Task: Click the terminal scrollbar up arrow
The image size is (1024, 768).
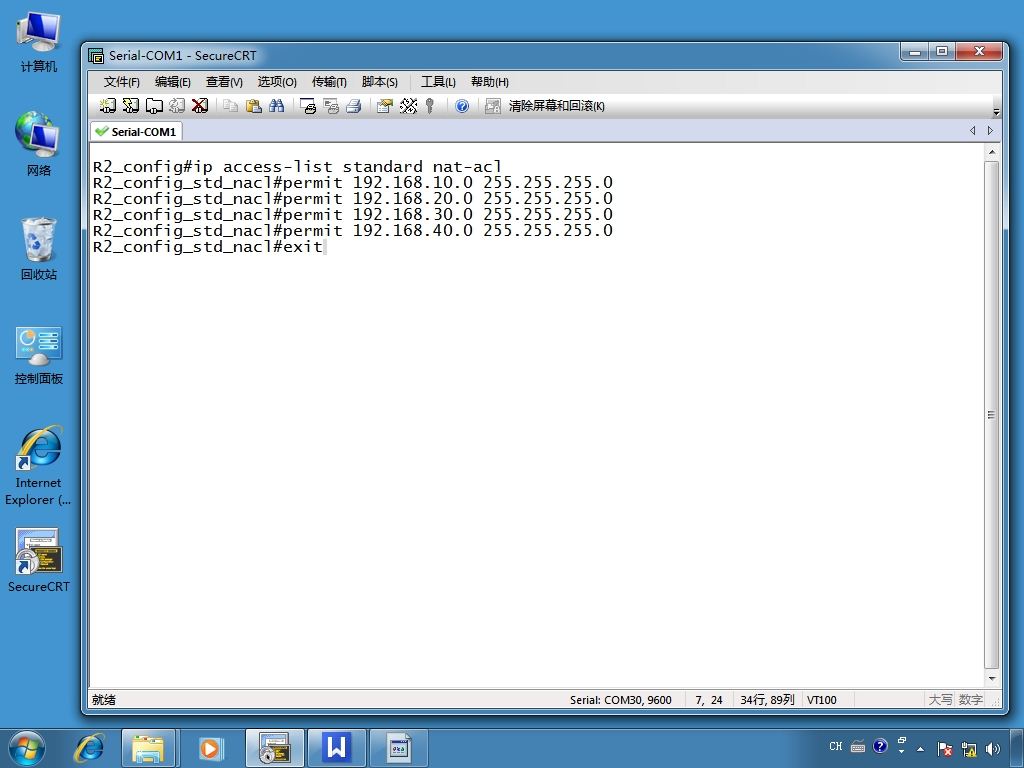Action: tap(991, 152)
